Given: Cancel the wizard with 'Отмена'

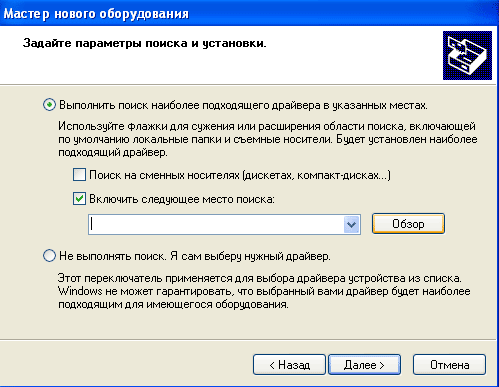Looking at the screenshot, I should coord(449,365).
